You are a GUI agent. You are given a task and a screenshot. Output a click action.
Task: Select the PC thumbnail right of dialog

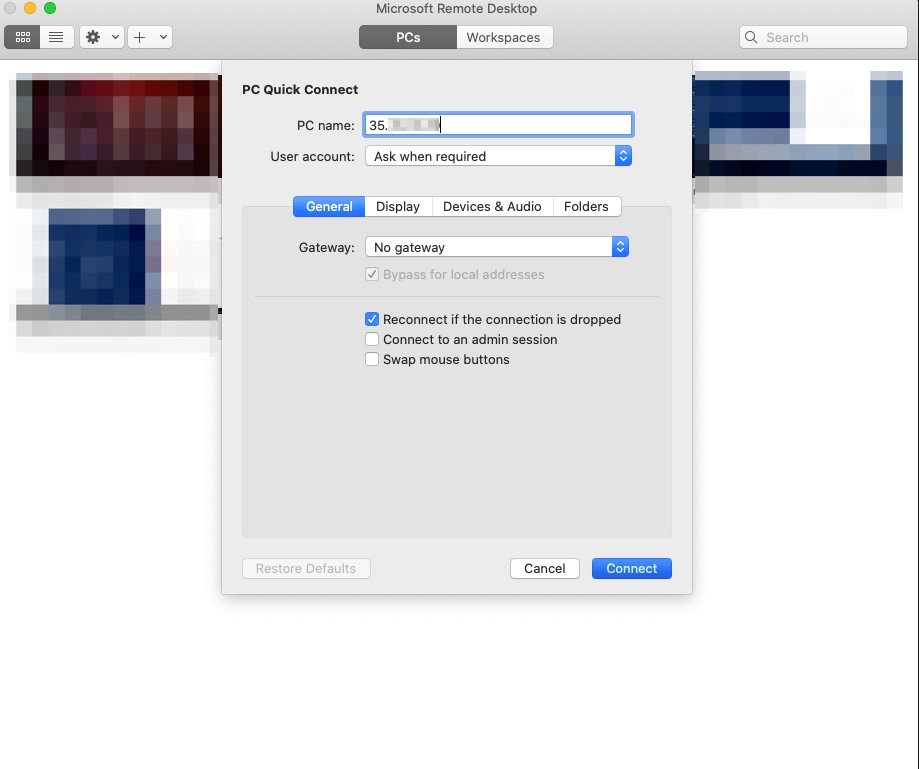coord(798,124)
